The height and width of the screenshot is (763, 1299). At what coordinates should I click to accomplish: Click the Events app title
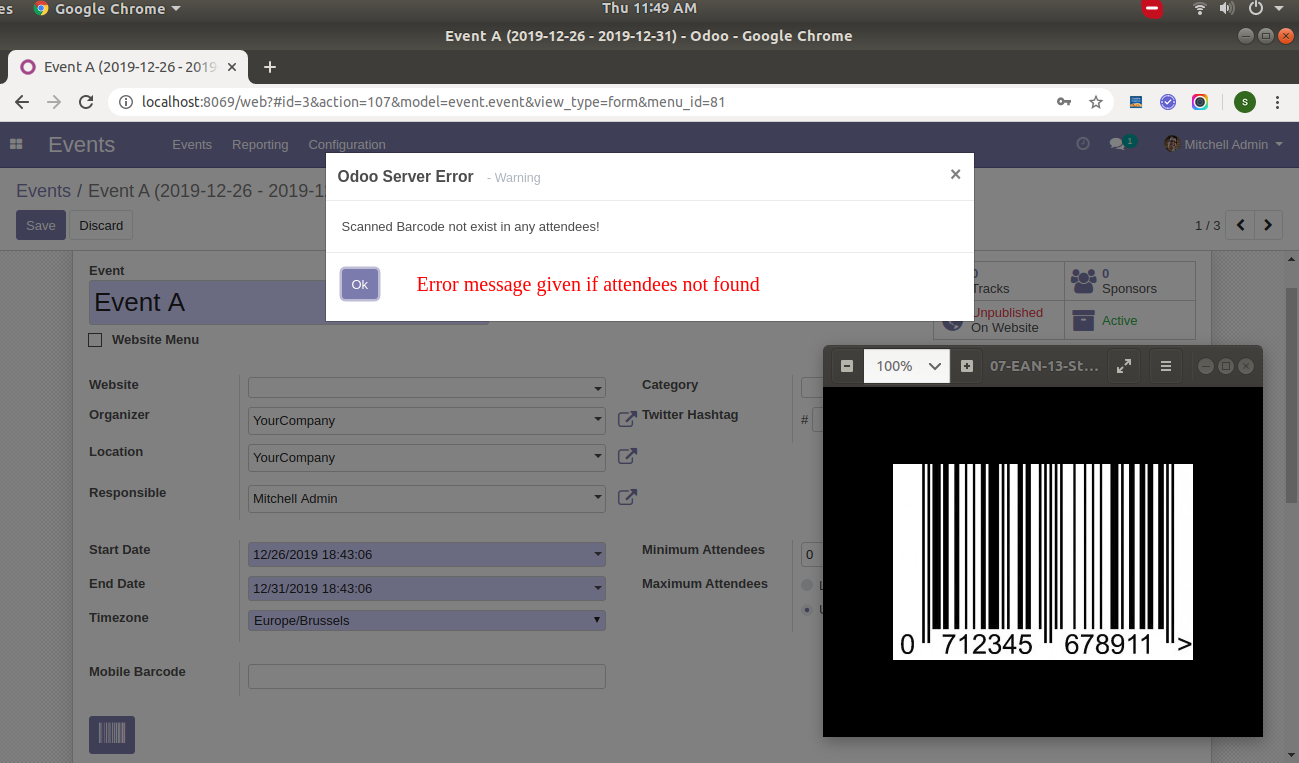pos(81,144)
